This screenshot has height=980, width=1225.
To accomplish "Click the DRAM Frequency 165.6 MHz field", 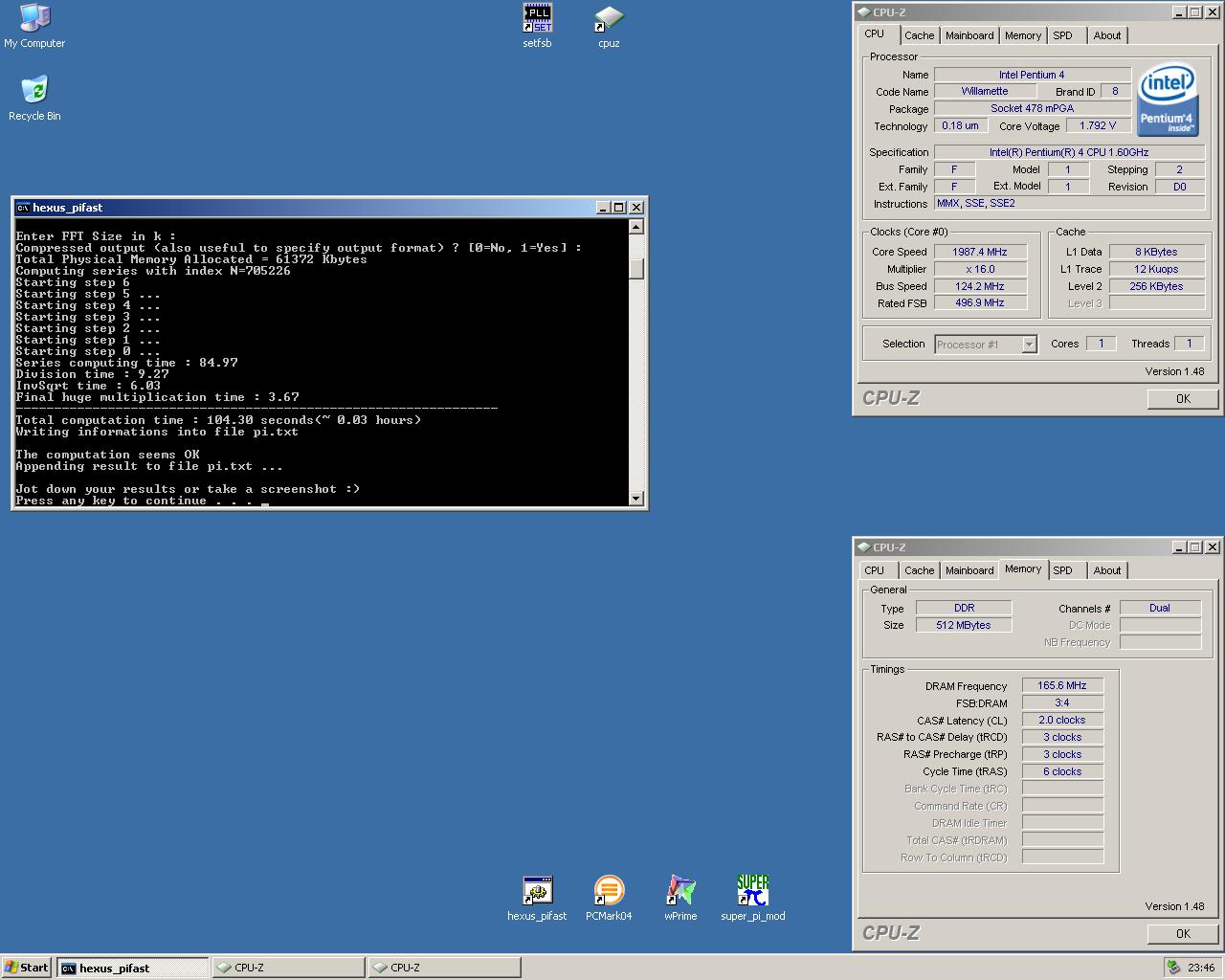I will click(x=1062, y=685).
